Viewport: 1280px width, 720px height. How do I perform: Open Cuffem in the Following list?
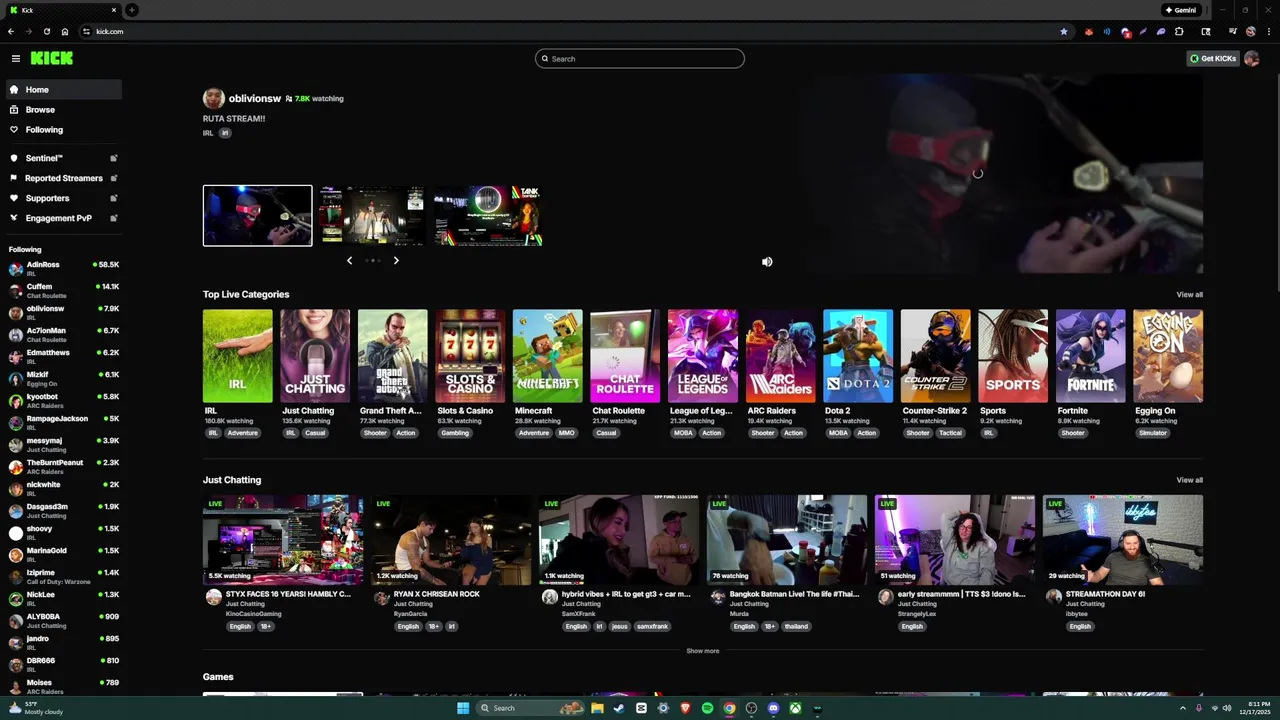[x=63, y=290]
